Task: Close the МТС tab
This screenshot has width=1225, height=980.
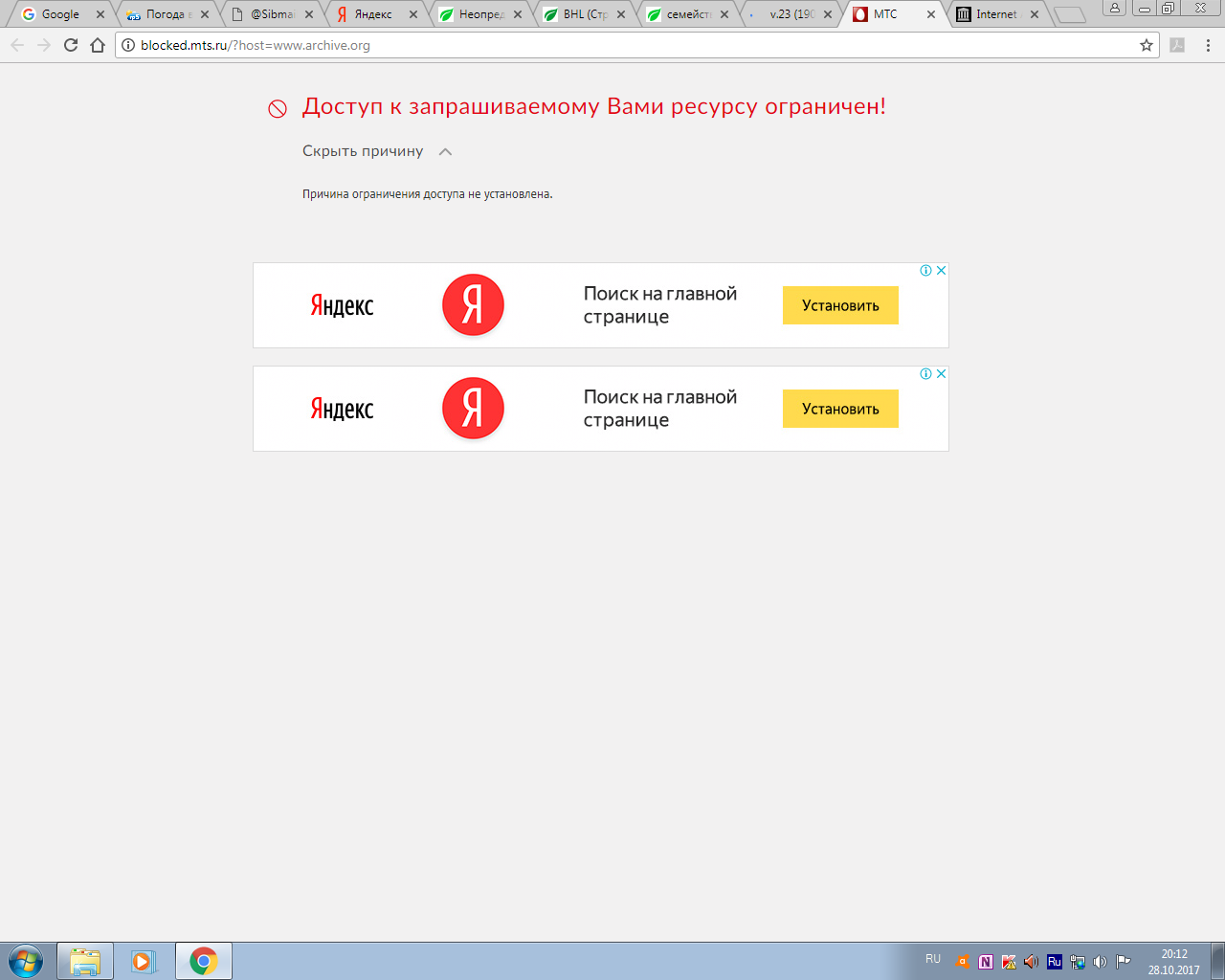Action: point(930,14)
